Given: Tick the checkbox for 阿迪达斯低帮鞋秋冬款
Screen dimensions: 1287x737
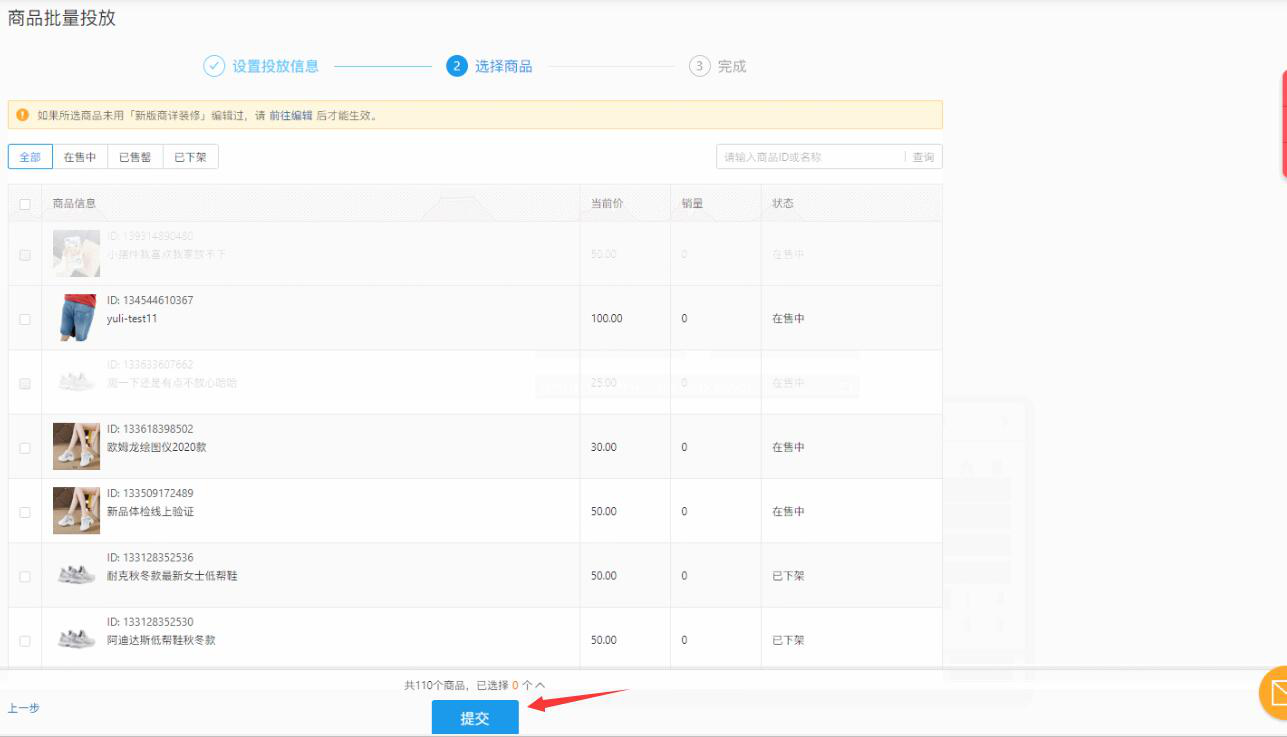Looking at the screenshot, I should (25, 641).
